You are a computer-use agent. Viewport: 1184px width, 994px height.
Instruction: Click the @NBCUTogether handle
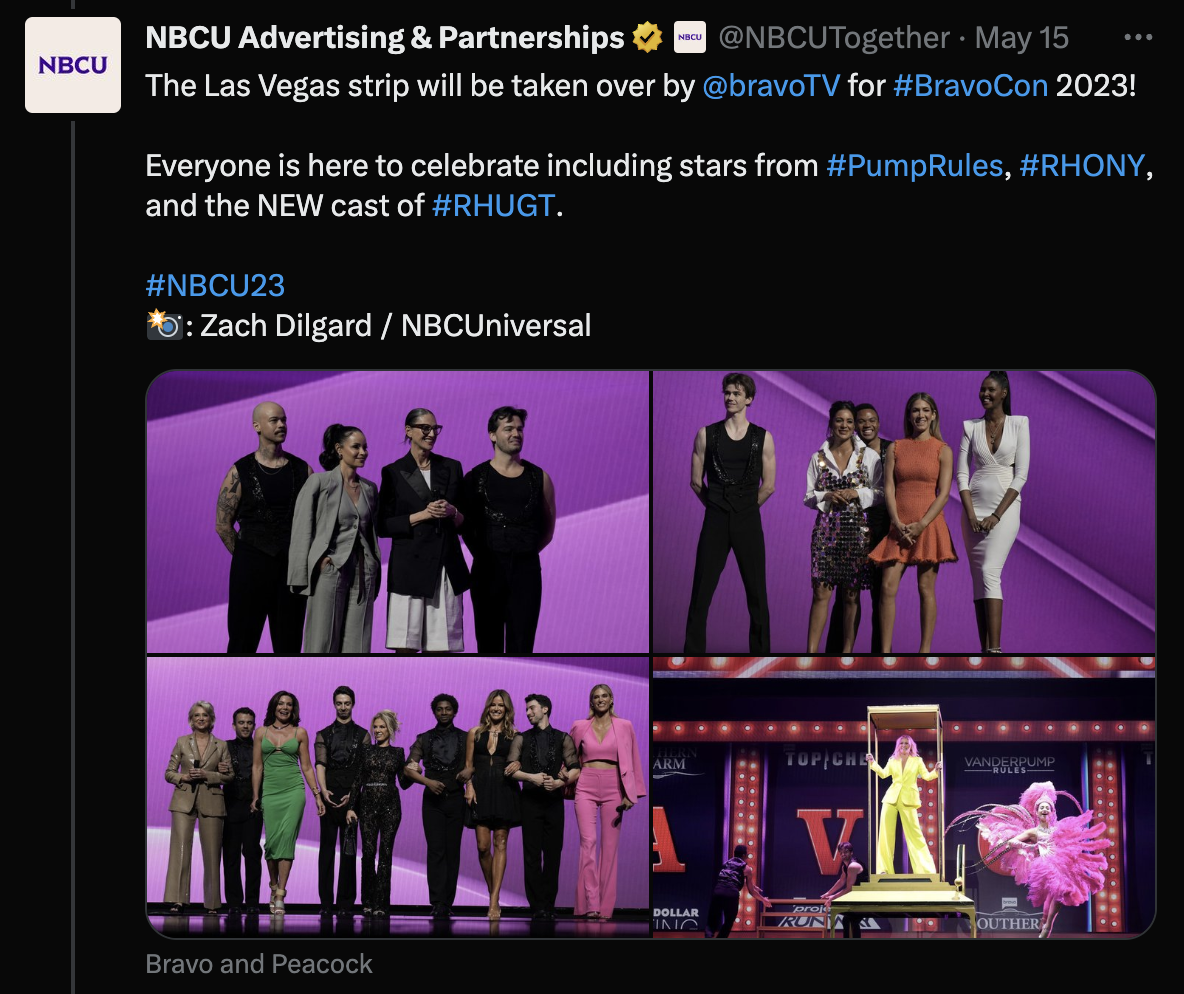point(834,37)
